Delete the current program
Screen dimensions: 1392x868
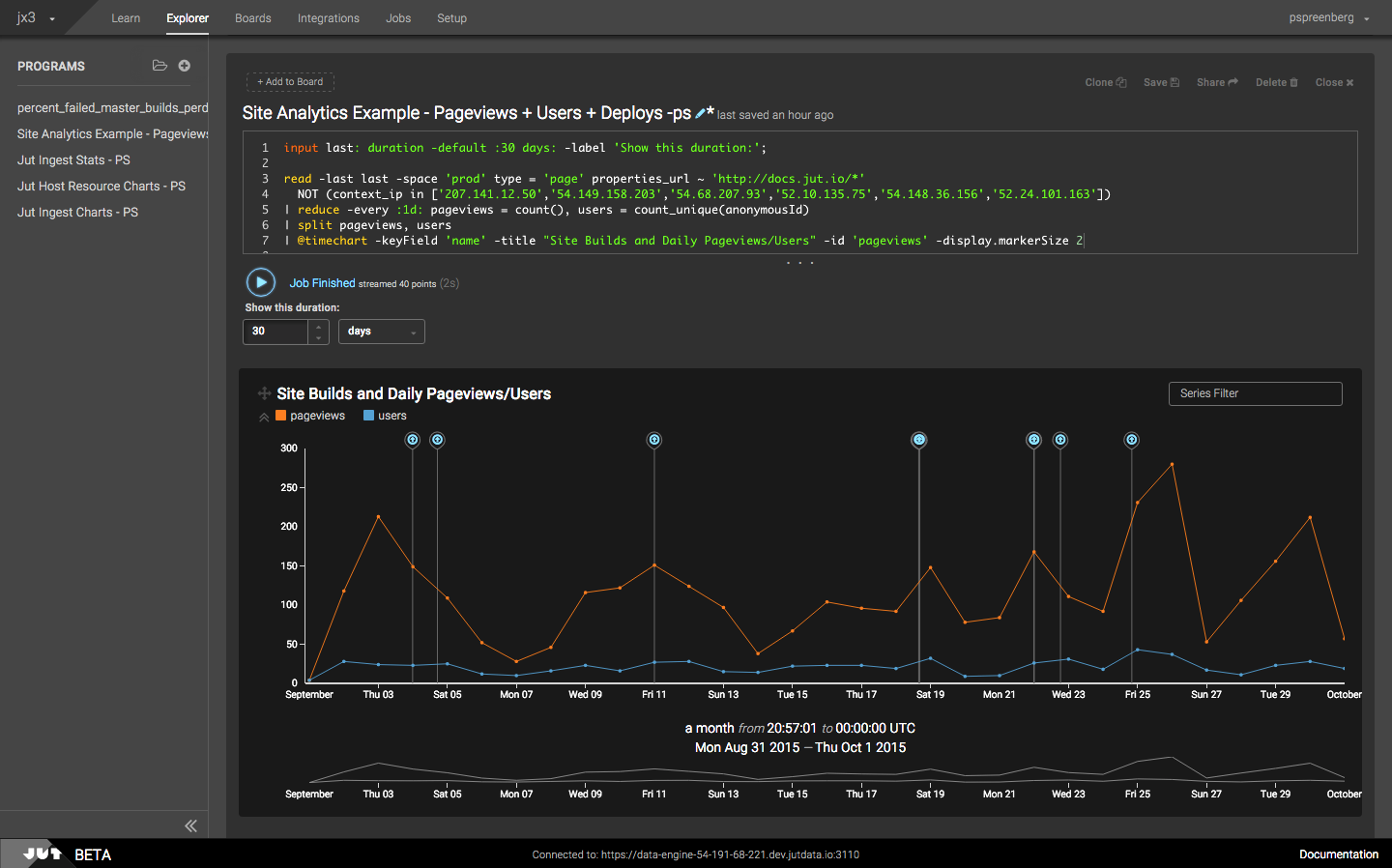pos(1277,82)
